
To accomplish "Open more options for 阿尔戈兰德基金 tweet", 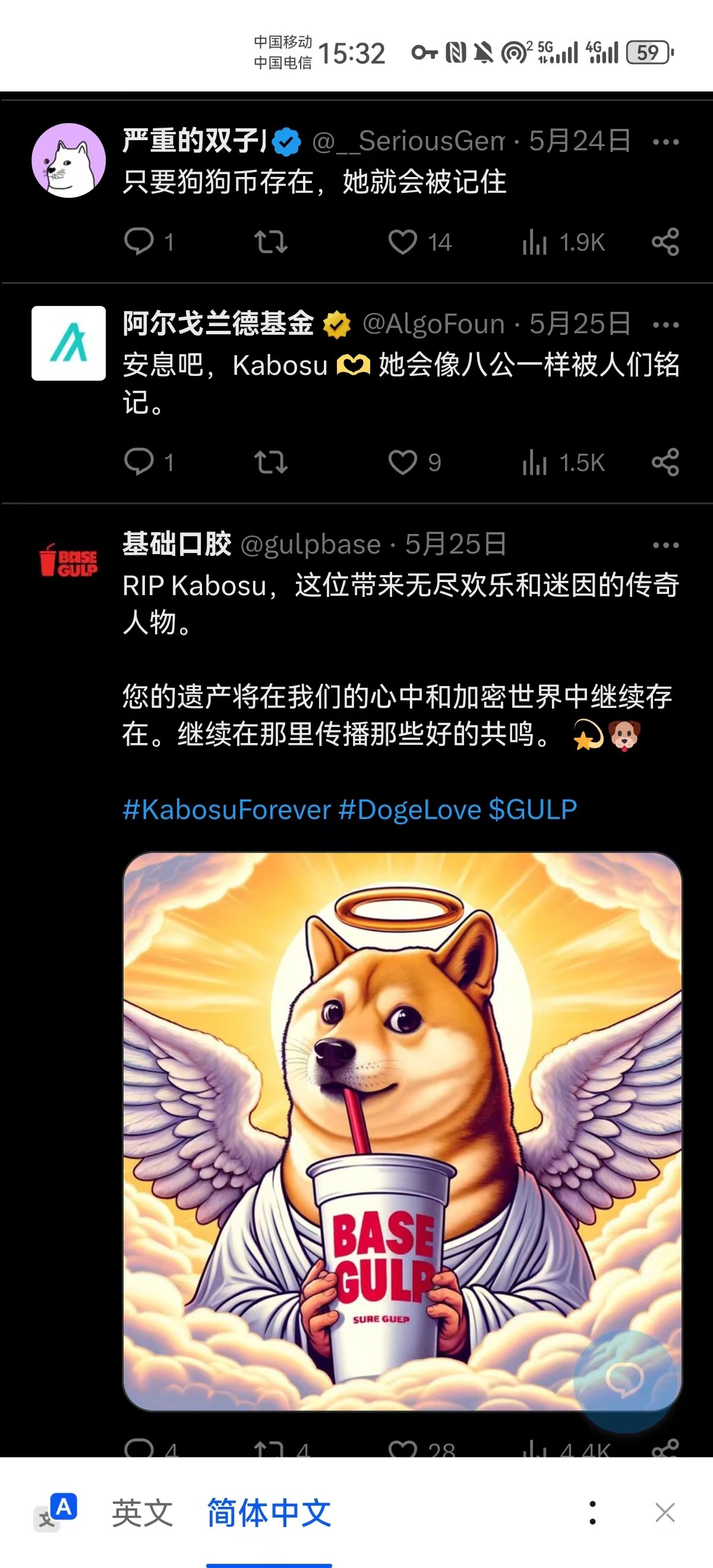I will click(x=665, y=324).
